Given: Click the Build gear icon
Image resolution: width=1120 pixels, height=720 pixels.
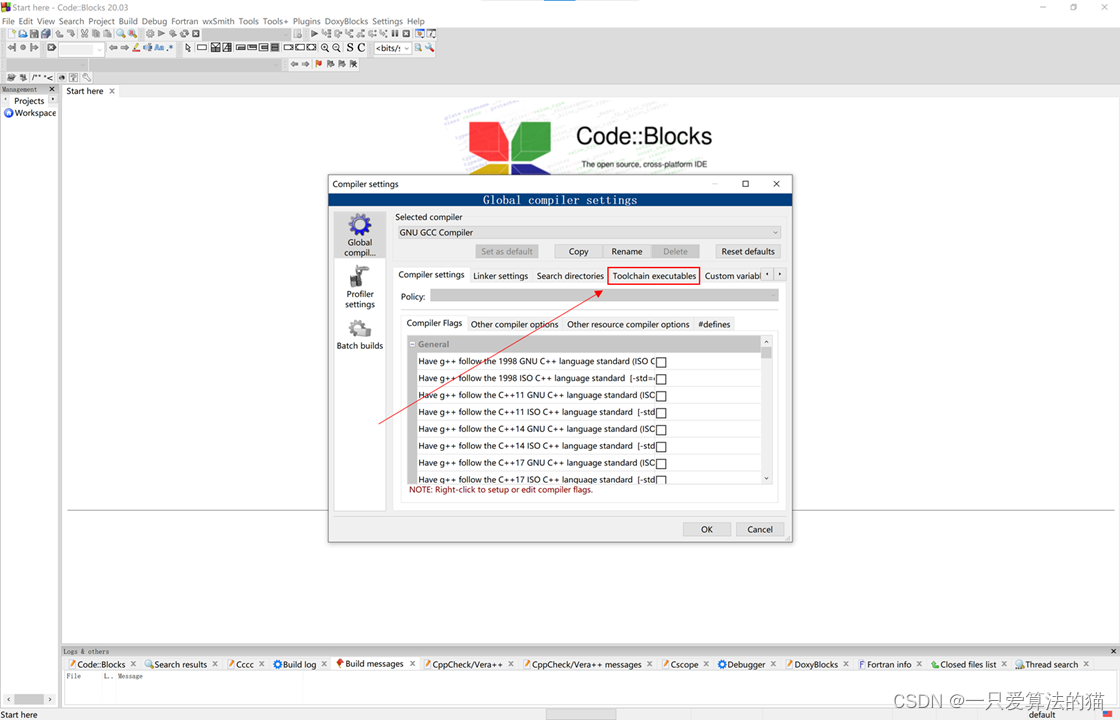Looking at the screenshot, I should click(150, 34).
